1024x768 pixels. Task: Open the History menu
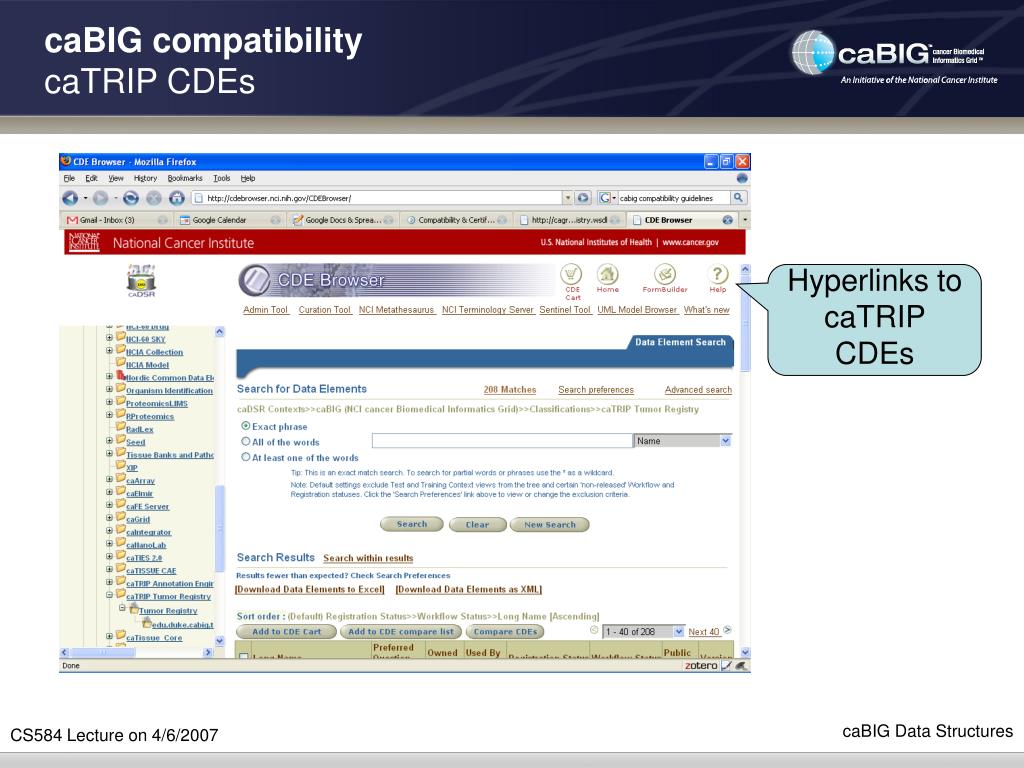pyautogui.click(x=145, y=178)
